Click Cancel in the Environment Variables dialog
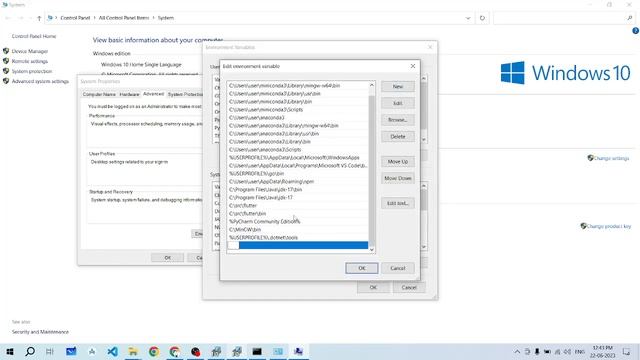 (x=409, y=287)
